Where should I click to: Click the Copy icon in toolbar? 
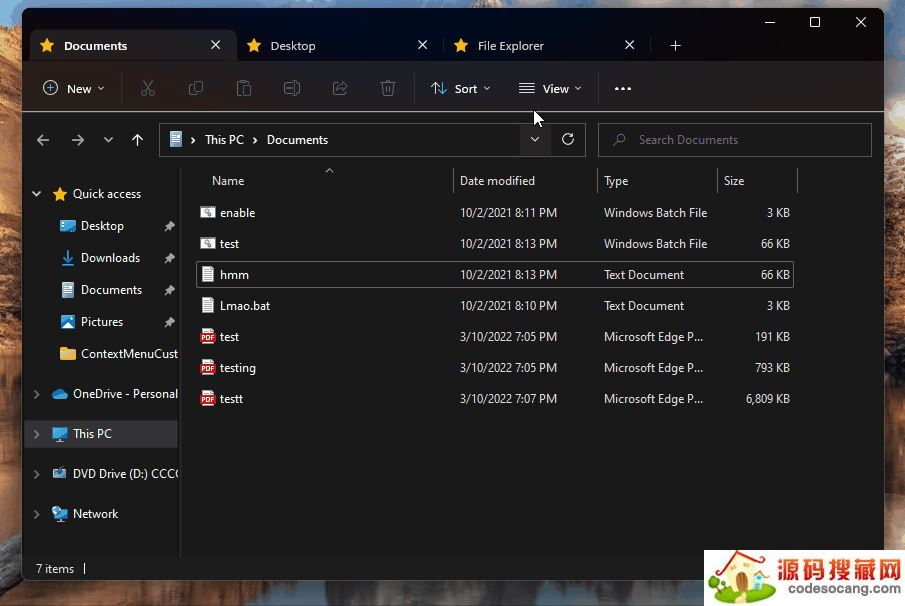click(196, 89)
